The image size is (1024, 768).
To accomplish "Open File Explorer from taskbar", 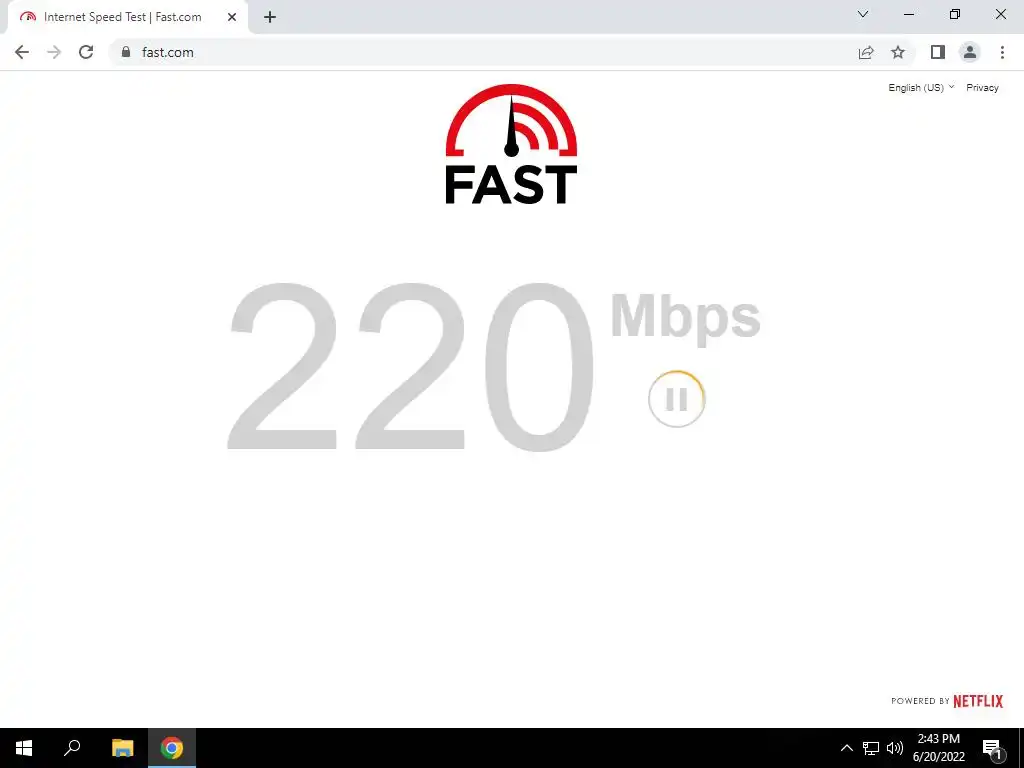I will [122, 748].
